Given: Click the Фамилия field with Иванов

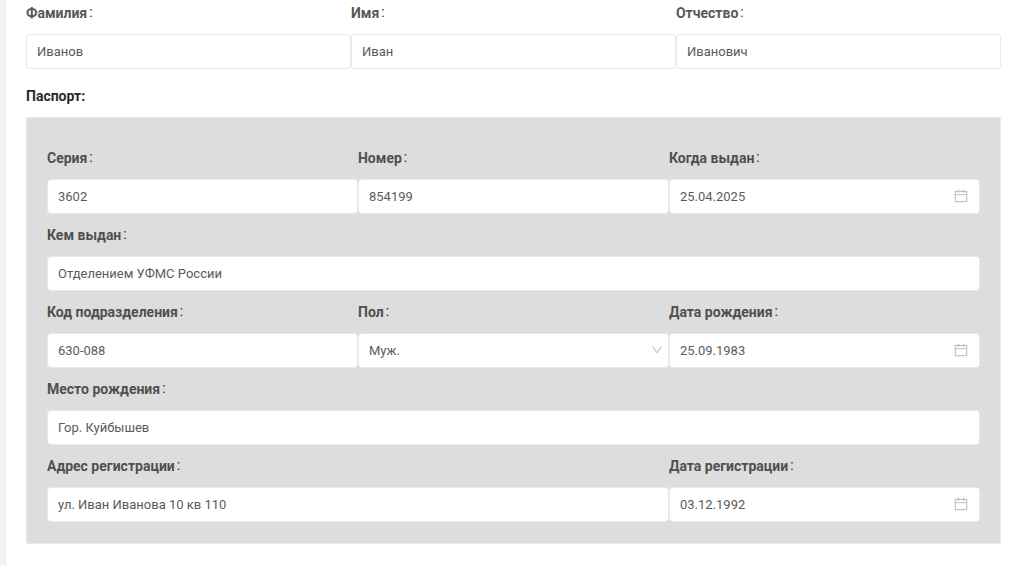Looking at the screenshot, I should pyautogui.click(x=188, y=52).
